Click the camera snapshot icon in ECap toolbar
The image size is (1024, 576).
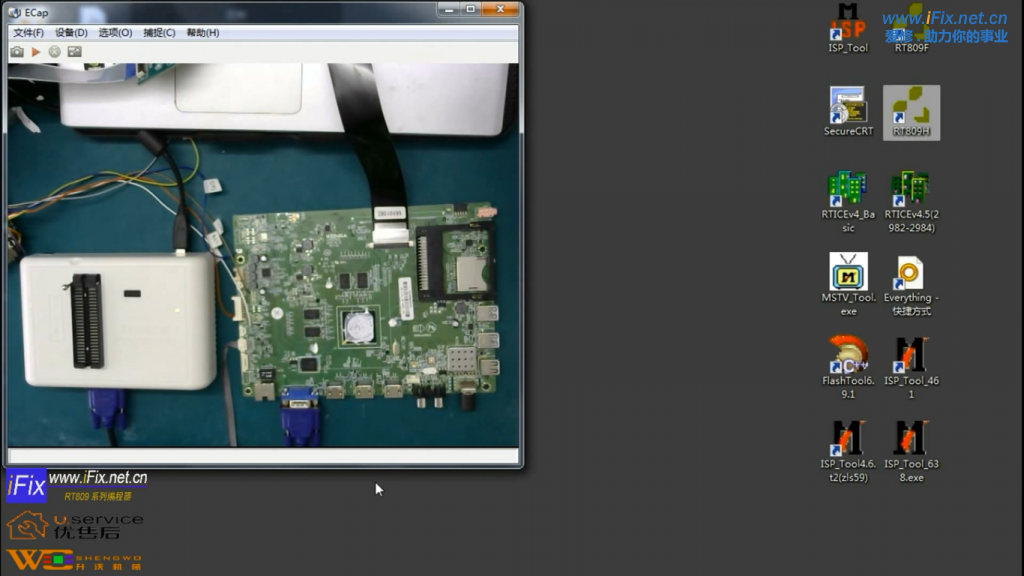tap(17, 51)
